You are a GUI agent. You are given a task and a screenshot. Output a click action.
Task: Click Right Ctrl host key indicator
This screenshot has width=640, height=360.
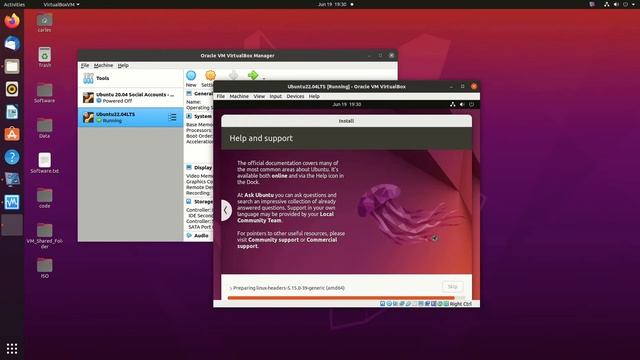[x=460, y=304]
